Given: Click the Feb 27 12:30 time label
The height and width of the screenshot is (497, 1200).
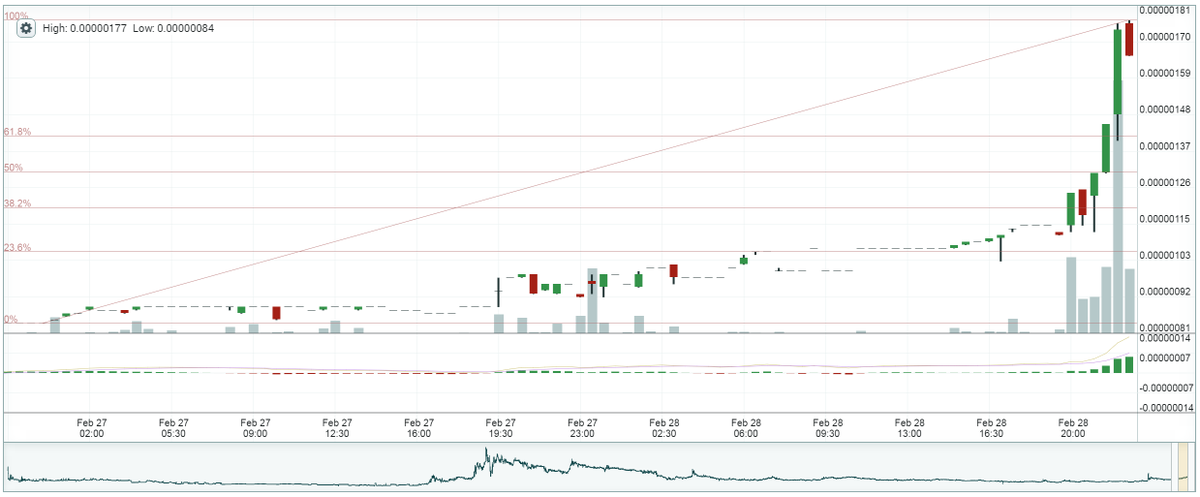Looking at the screenshot, I should [337, 428].
